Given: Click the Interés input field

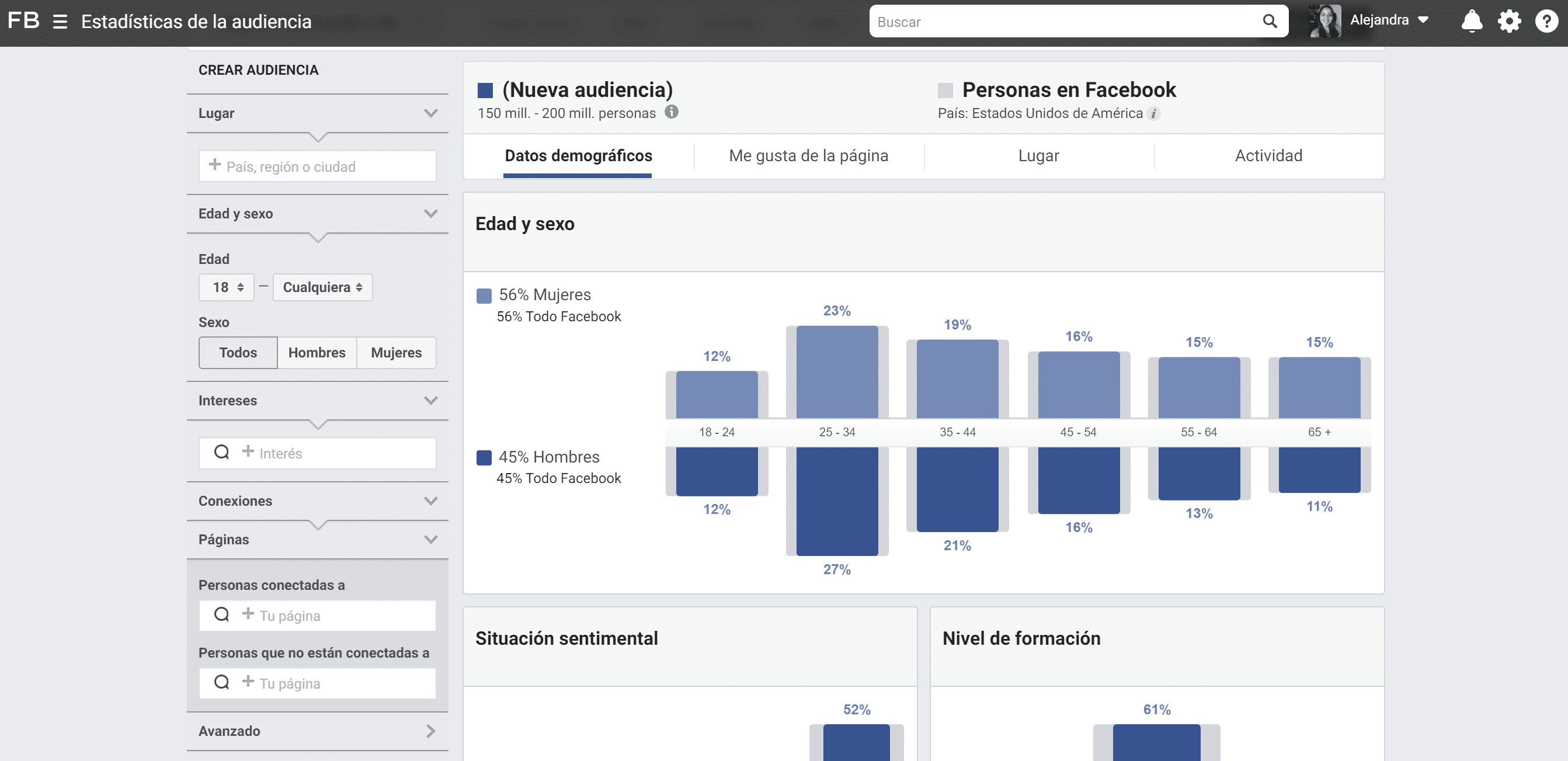Looking at the screenshot, I should (317, 453).
